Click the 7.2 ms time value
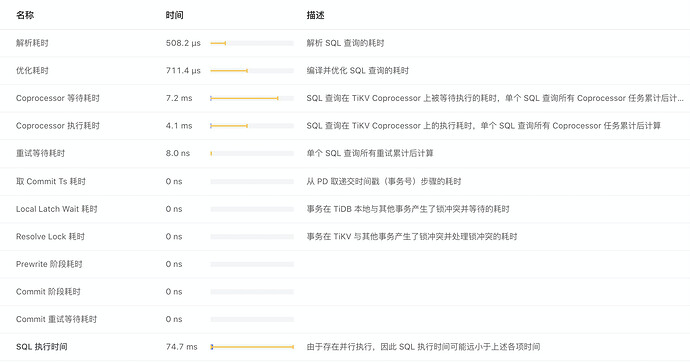 point(179,98)
